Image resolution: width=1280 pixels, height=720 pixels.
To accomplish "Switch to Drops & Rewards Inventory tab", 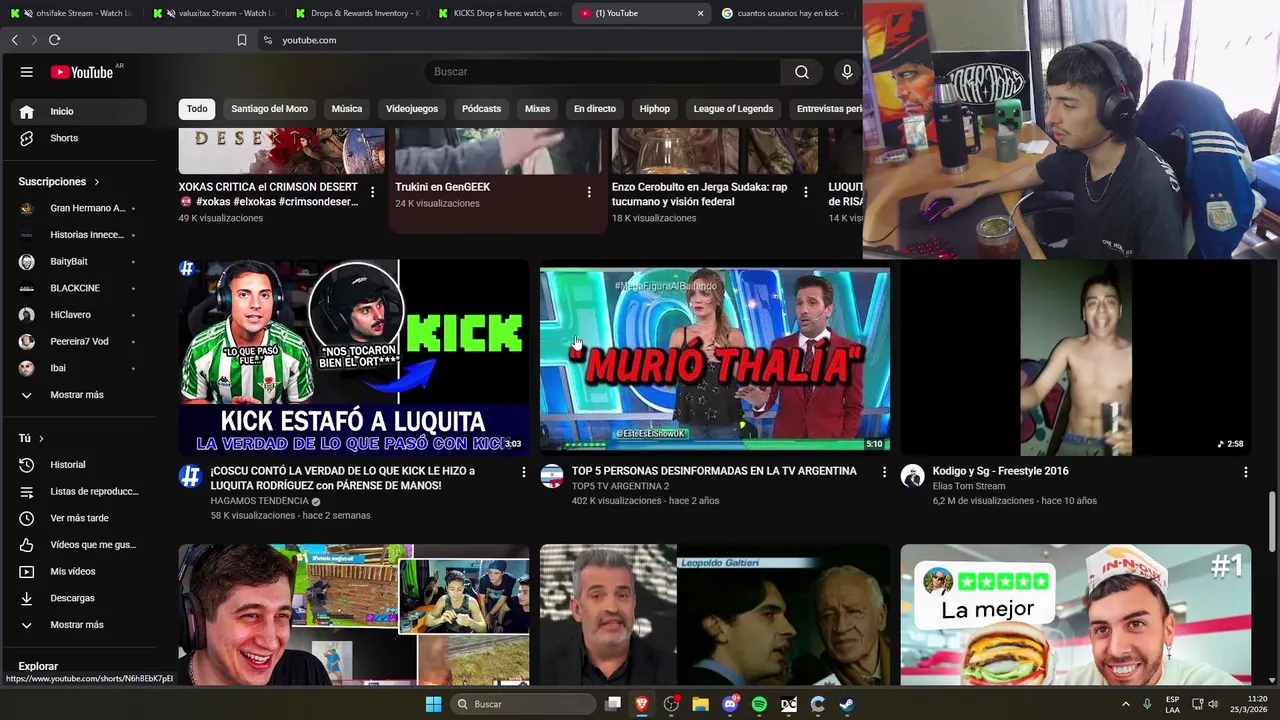I will click(357, 13).
